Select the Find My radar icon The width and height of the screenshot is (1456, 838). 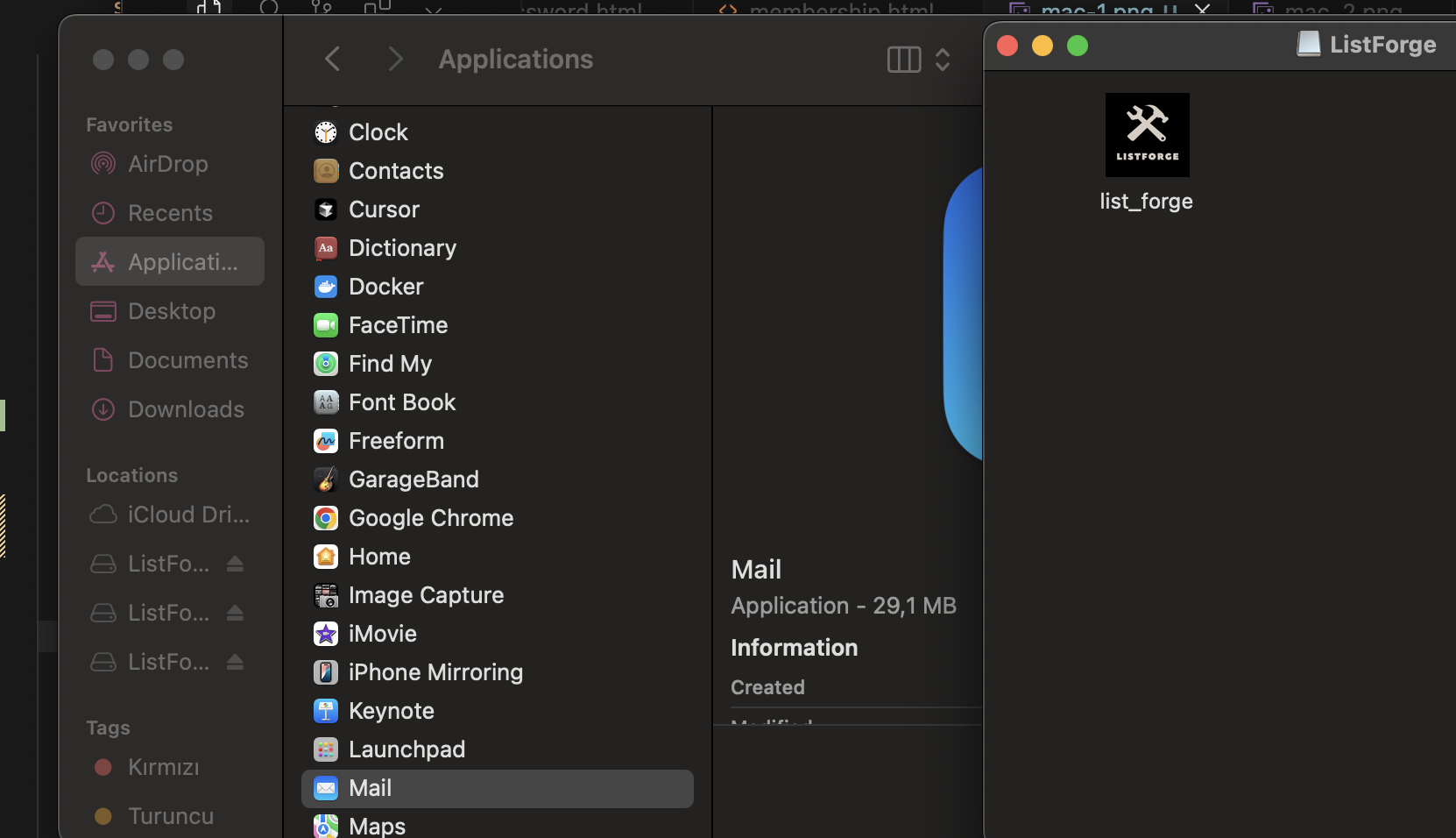pyautogui.click(x=326, y=364)
